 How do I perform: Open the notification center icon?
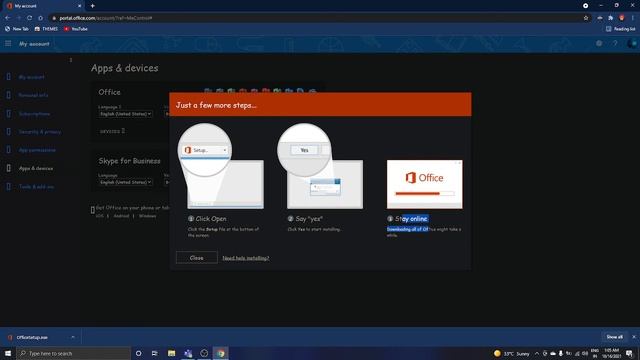[x=629, y=353]
